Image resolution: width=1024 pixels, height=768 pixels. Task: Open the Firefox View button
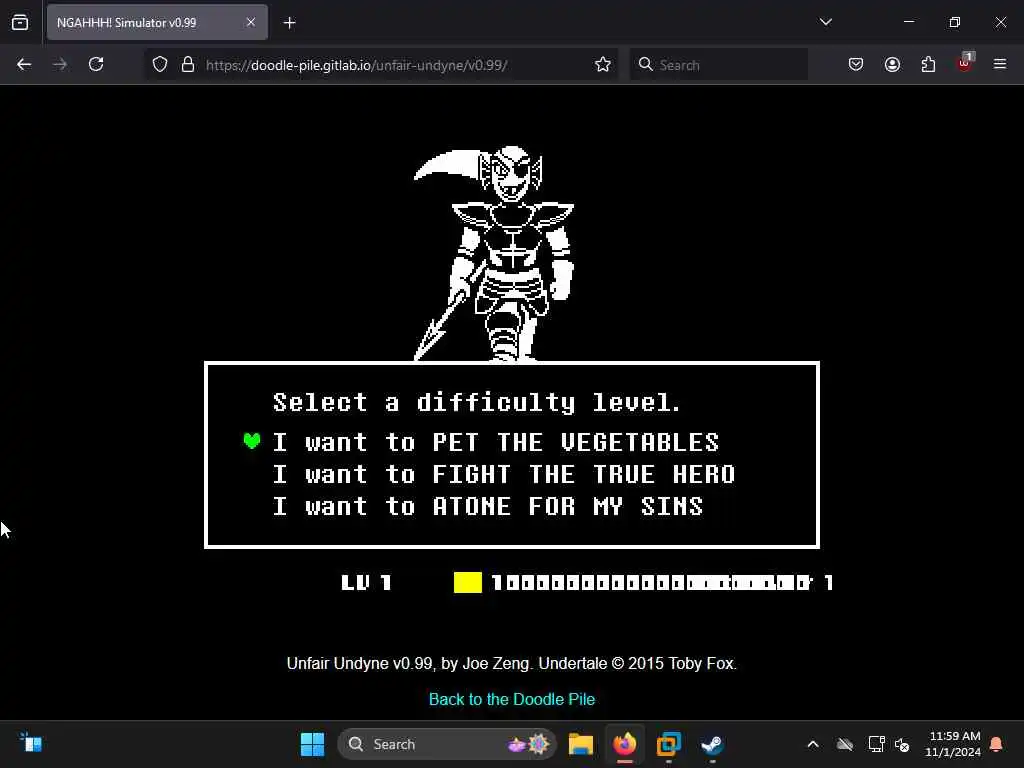(x=20, y=23)
